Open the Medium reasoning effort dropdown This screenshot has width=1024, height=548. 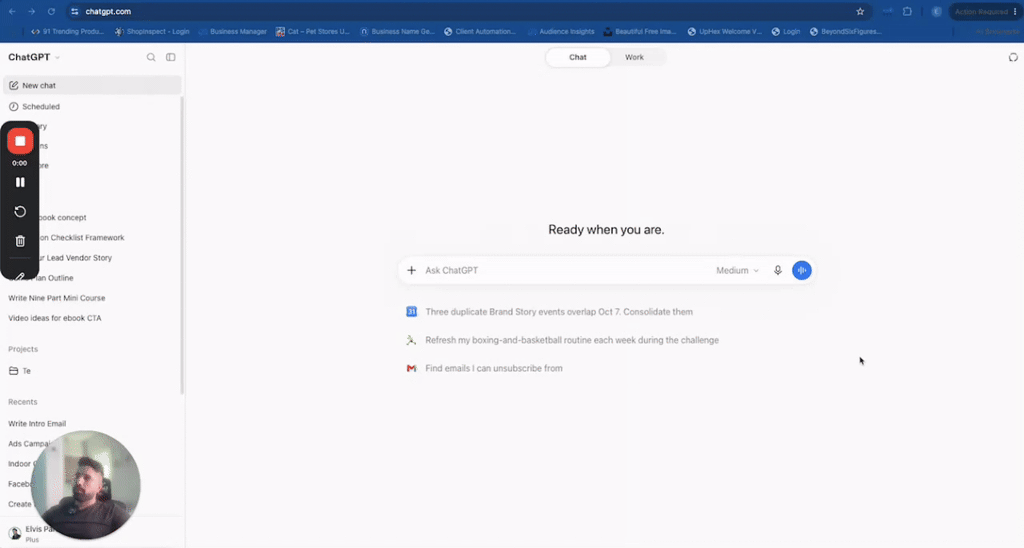point(737,270)
